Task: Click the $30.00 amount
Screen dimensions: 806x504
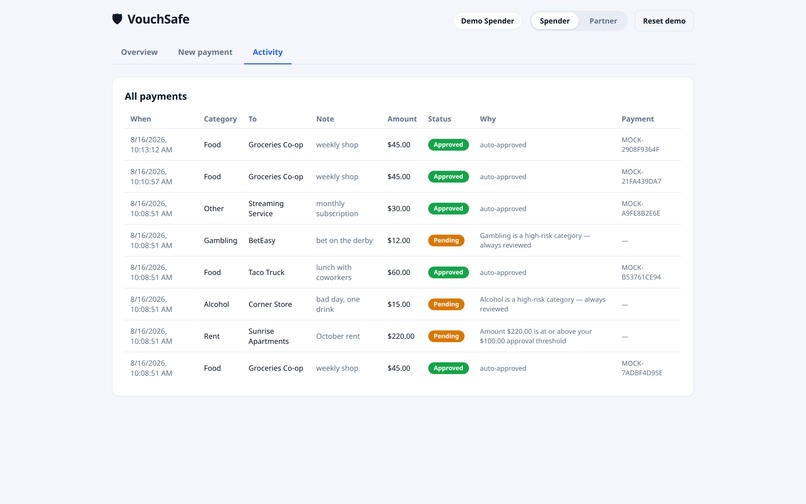Action: click(x=398, y=208)
